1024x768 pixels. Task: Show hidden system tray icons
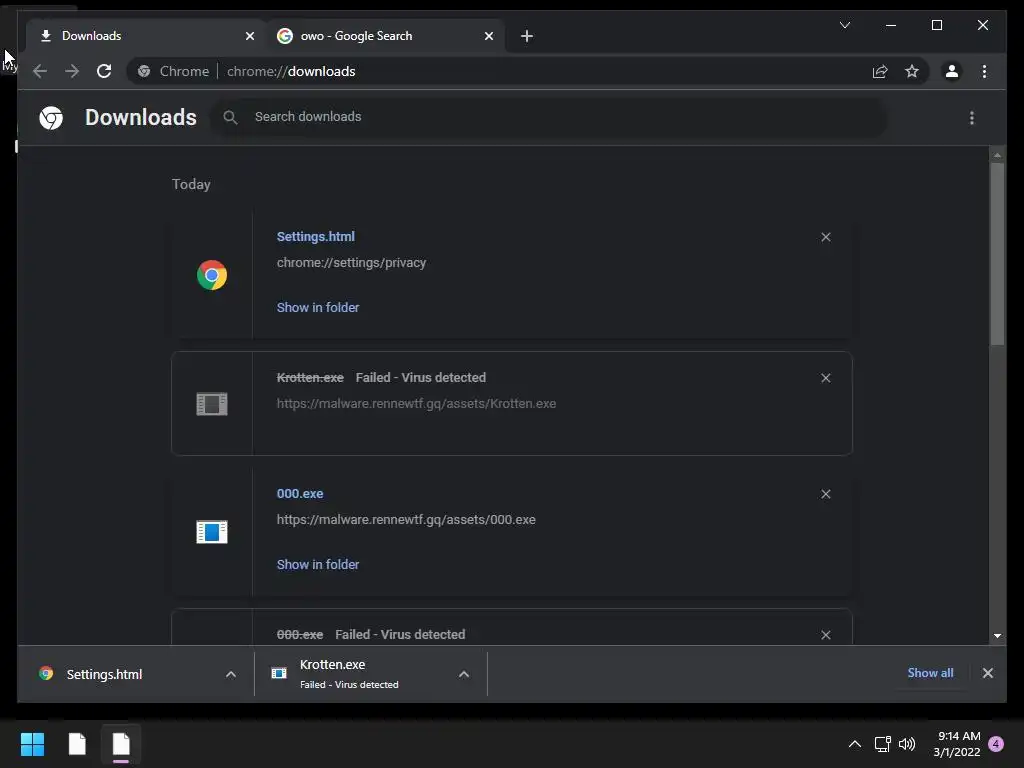point(854,744)
